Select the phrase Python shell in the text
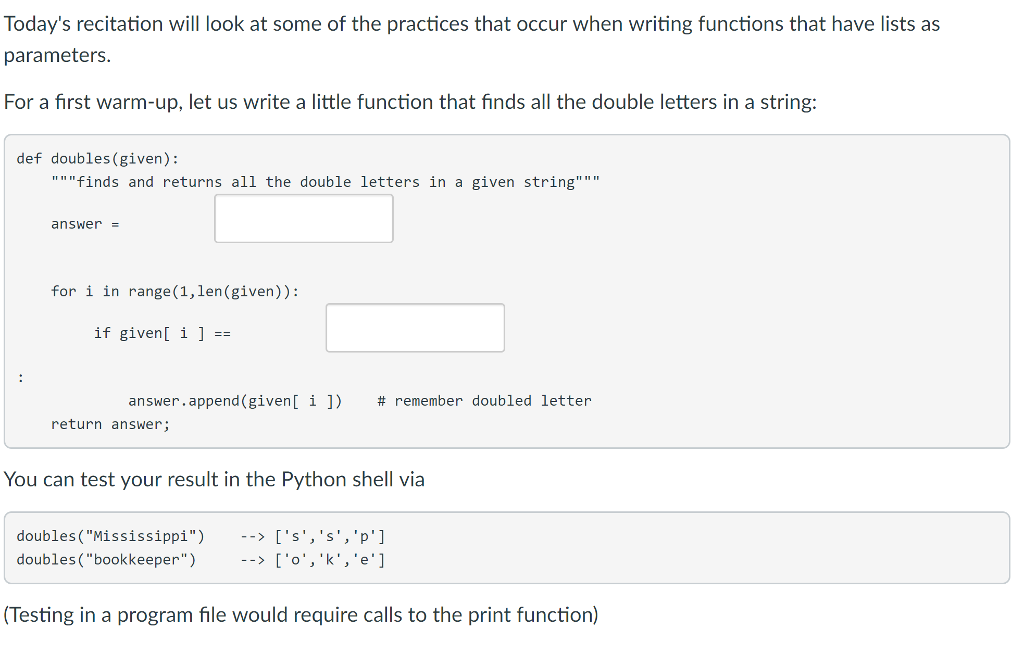 click(345, 479)
